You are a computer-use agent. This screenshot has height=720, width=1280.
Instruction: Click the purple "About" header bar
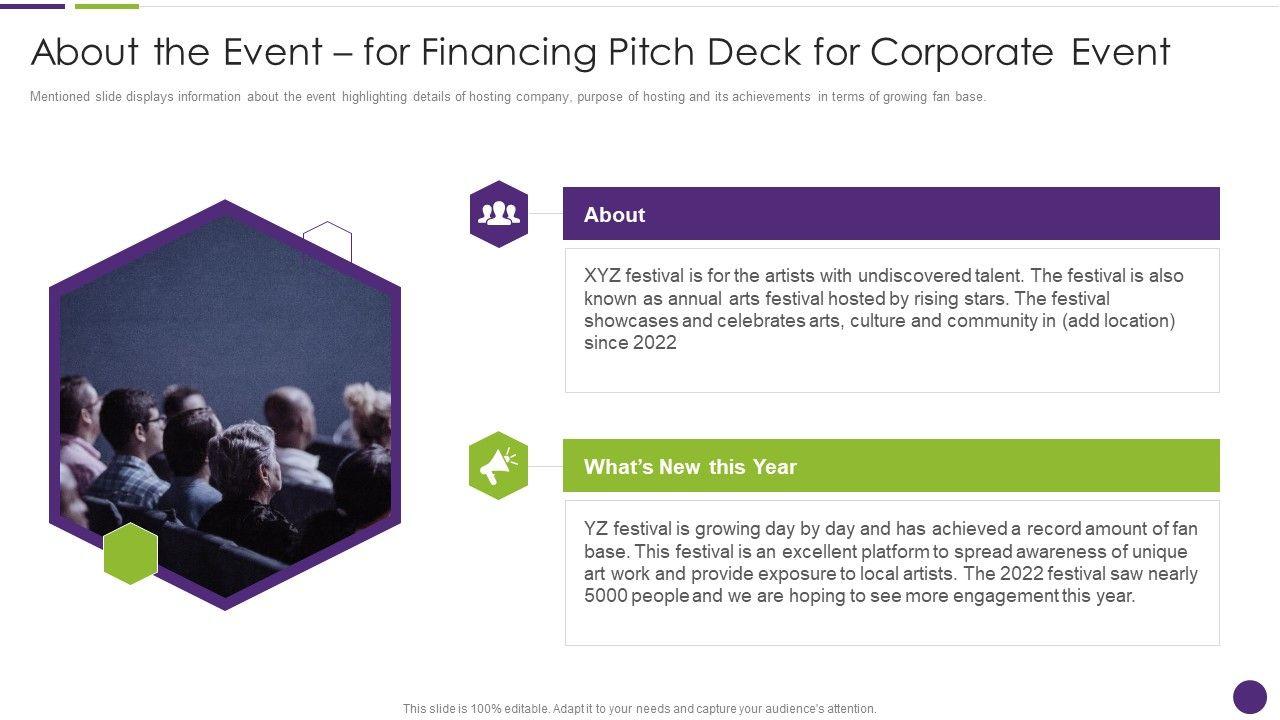(890, 214)
